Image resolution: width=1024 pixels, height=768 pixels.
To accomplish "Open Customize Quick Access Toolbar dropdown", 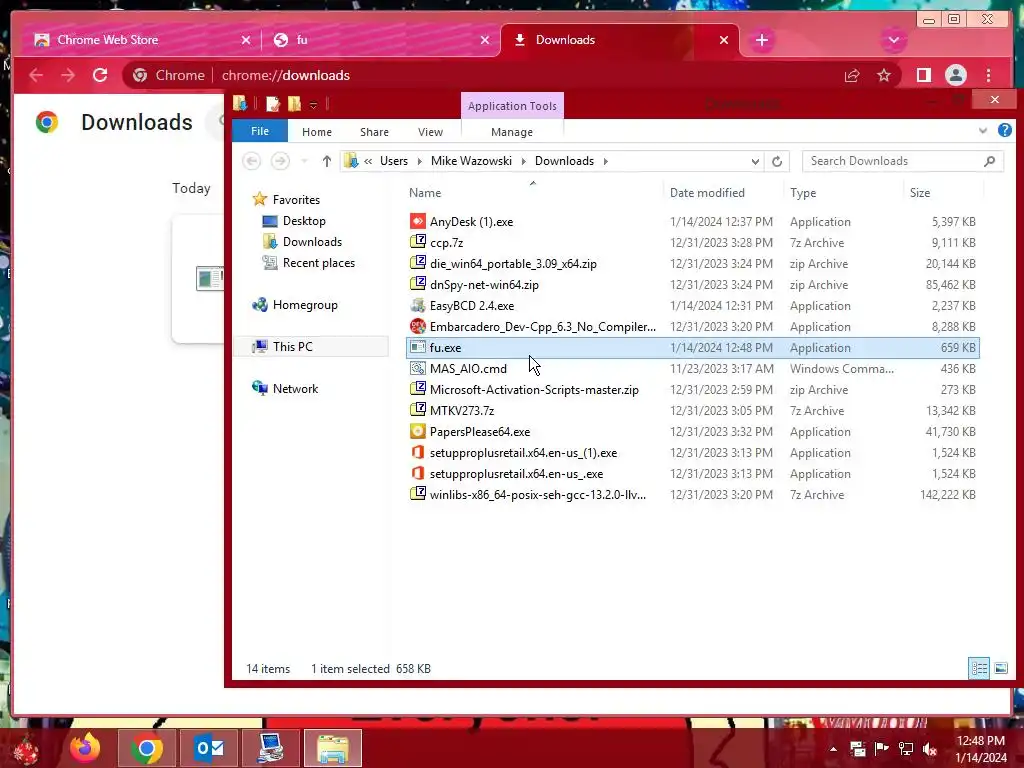I will [x=313, y=104].
